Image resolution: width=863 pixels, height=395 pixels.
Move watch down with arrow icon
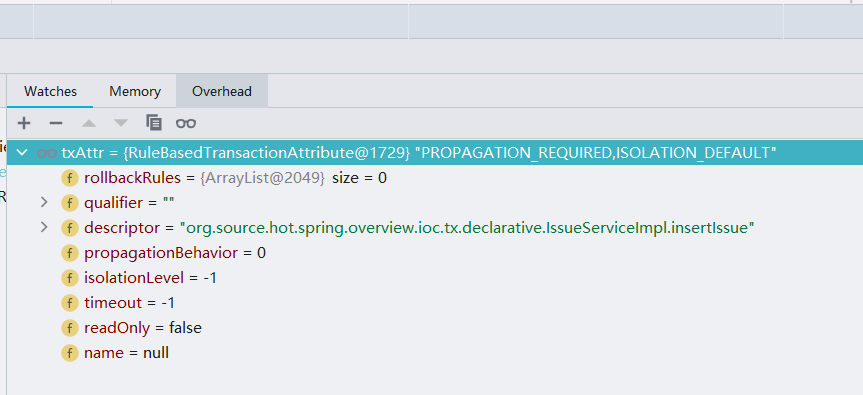[121, 123]
